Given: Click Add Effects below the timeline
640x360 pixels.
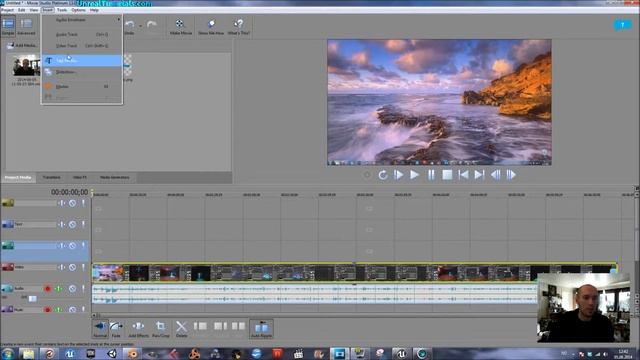Looking at the screenshot, I should point(138,329).
